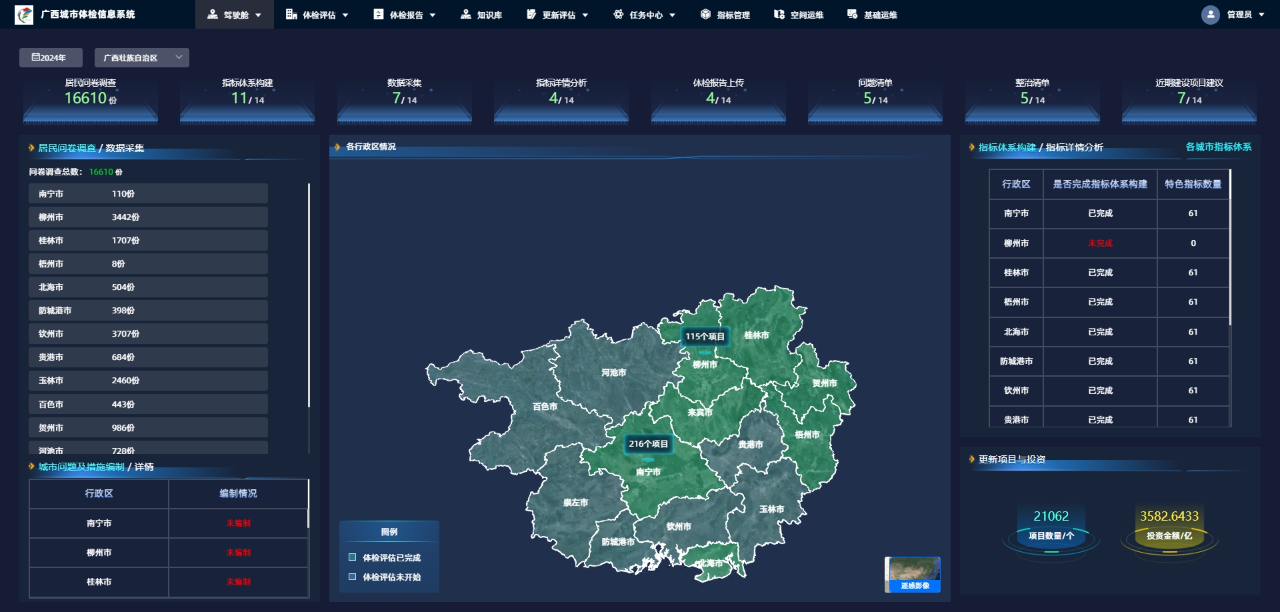Open the 管理员 user dropdown arrow
Screen dimensions: 1280x612
(x=1263, y=16)
